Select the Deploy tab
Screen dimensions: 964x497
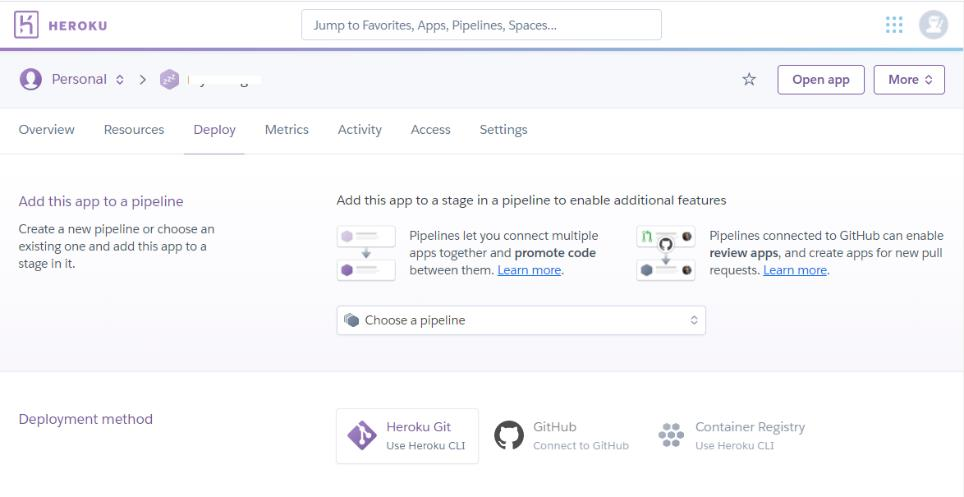pyautogui.click(x=215, y=130)
